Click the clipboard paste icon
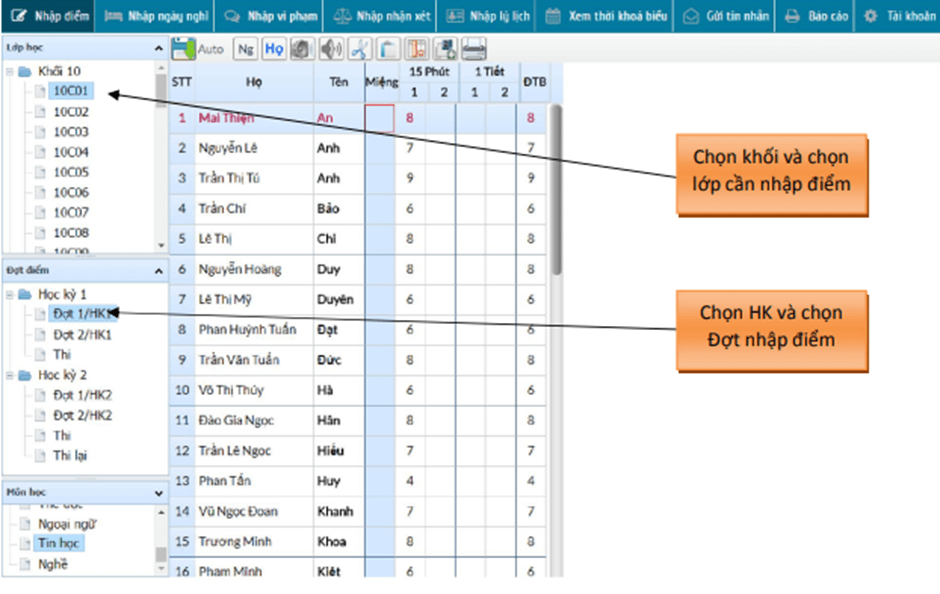This screenshot has height=594, width=940. (x=388, y=48)
